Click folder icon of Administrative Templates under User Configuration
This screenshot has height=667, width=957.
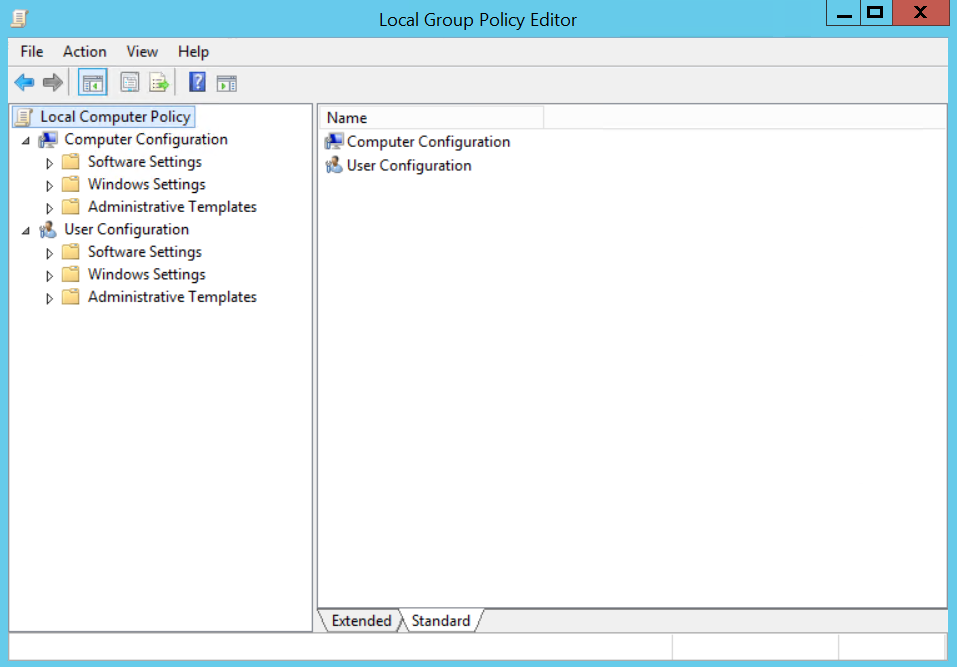[x=71, y=297]
